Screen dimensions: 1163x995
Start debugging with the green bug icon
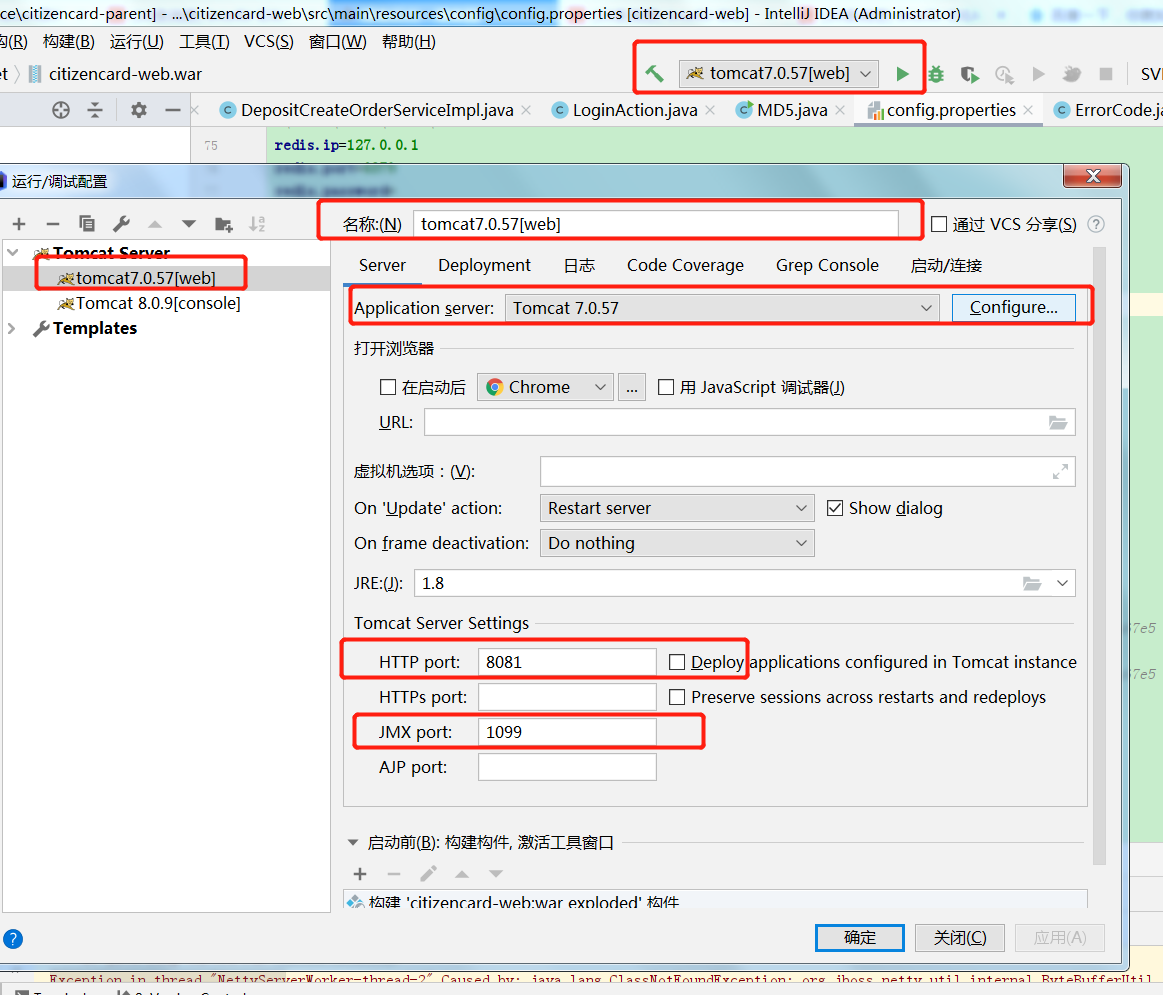936,73
